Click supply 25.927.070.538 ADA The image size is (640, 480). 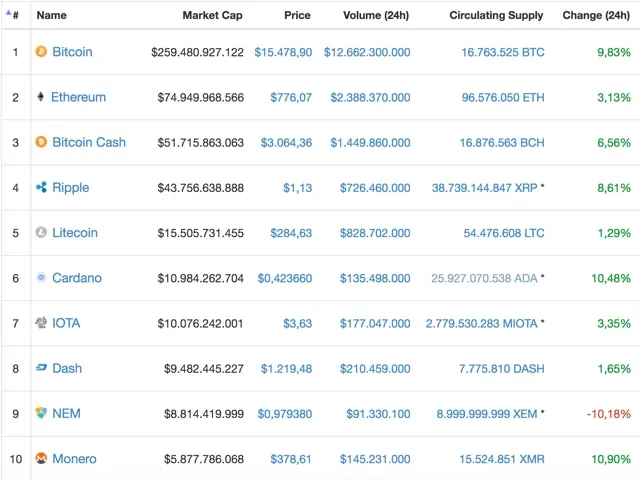tap(484, 278)
